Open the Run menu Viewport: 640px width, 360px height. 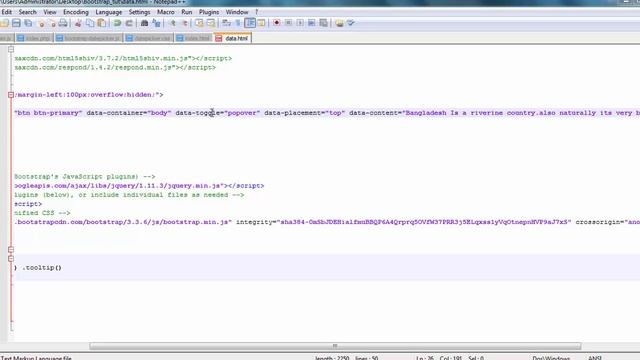click(x=187, y=12)
